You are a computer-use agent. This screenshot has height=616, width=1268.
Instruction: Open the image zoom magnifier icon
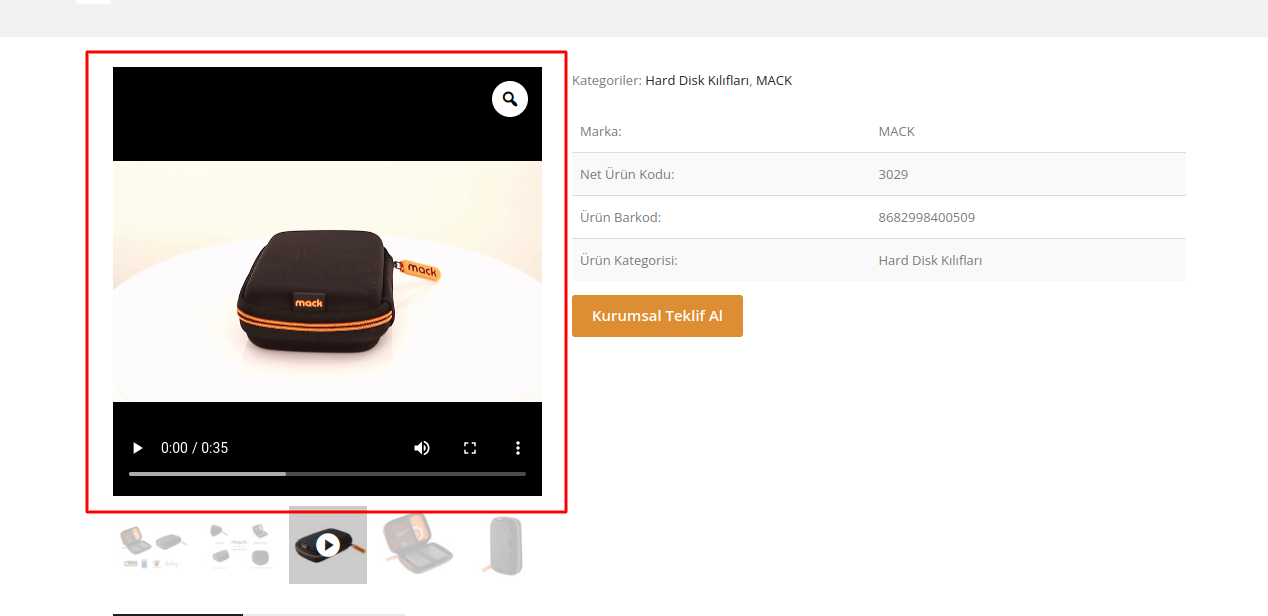(x=510, y=99)
